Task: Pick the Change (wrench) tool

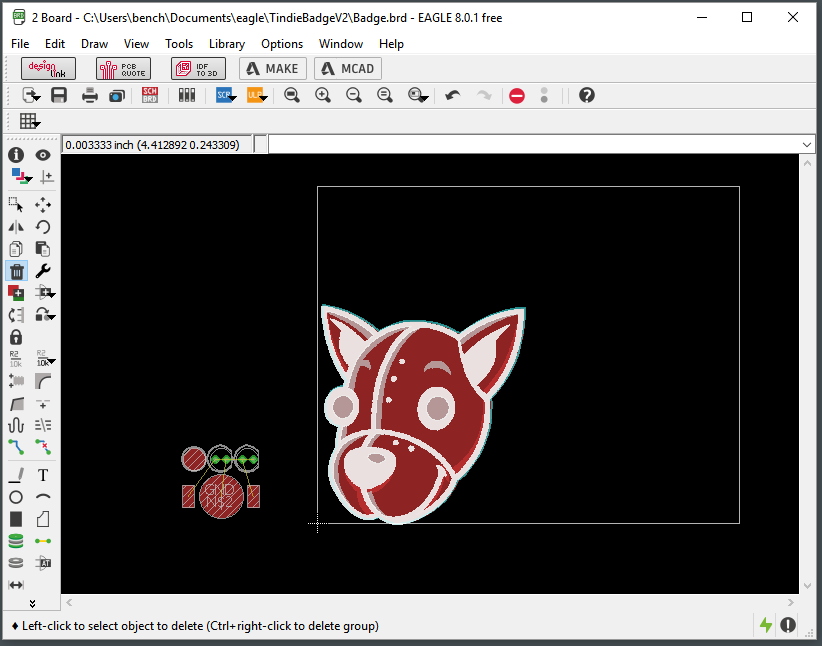Action: point(42,271)
